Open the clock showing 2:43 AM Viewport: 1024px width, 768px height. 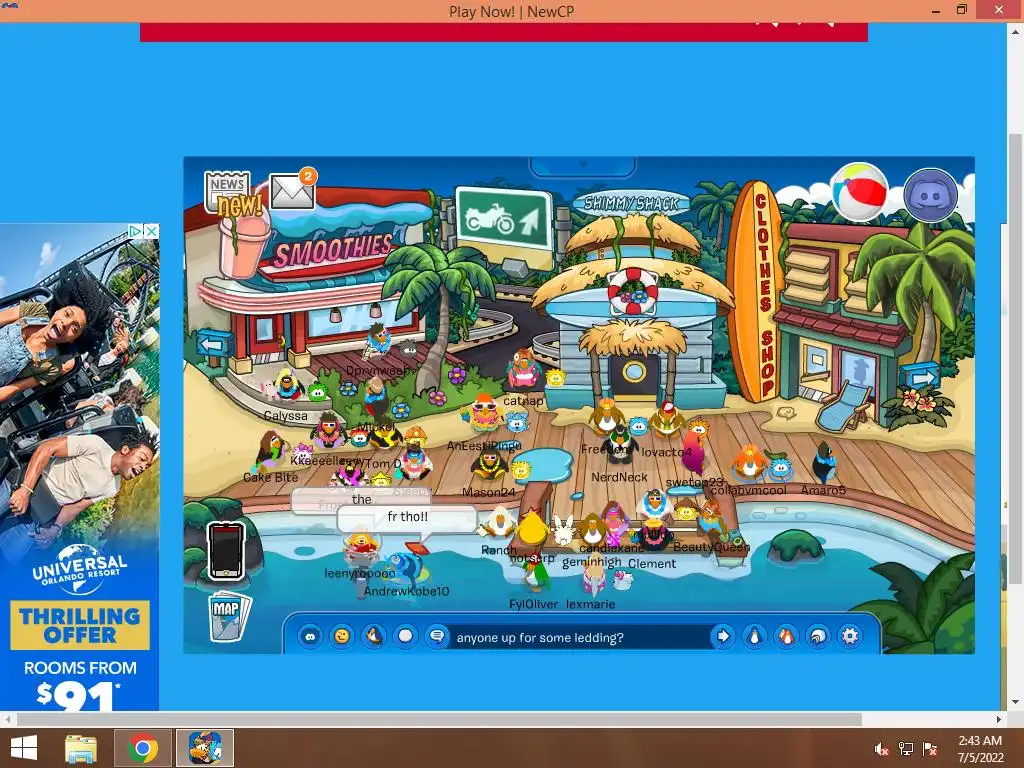point(980,749)
